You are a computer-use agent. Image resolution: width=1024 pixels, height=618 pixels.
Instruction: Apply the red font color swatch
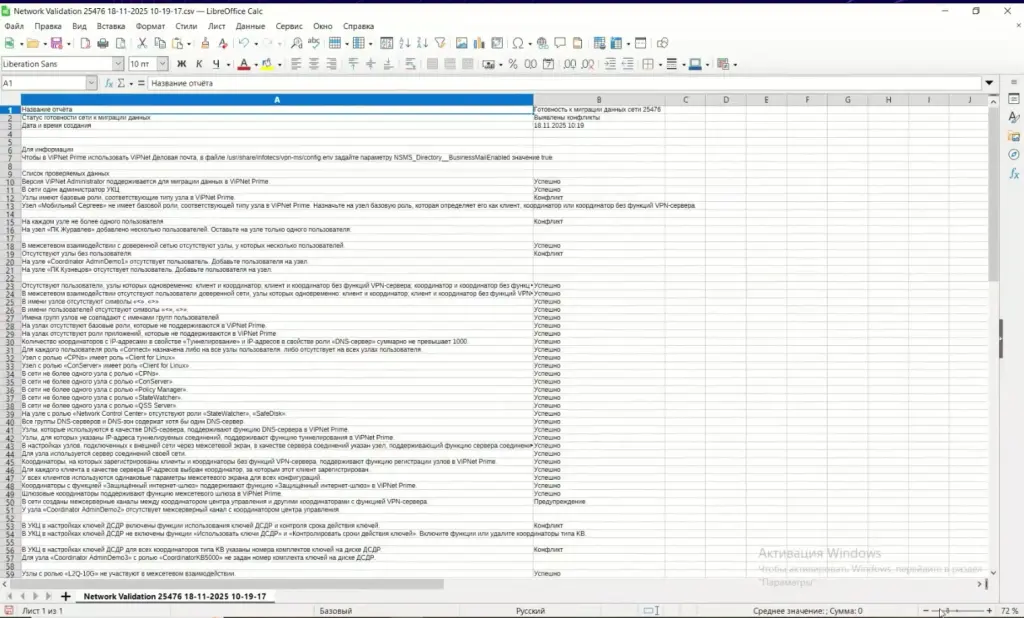coord(244,64)
